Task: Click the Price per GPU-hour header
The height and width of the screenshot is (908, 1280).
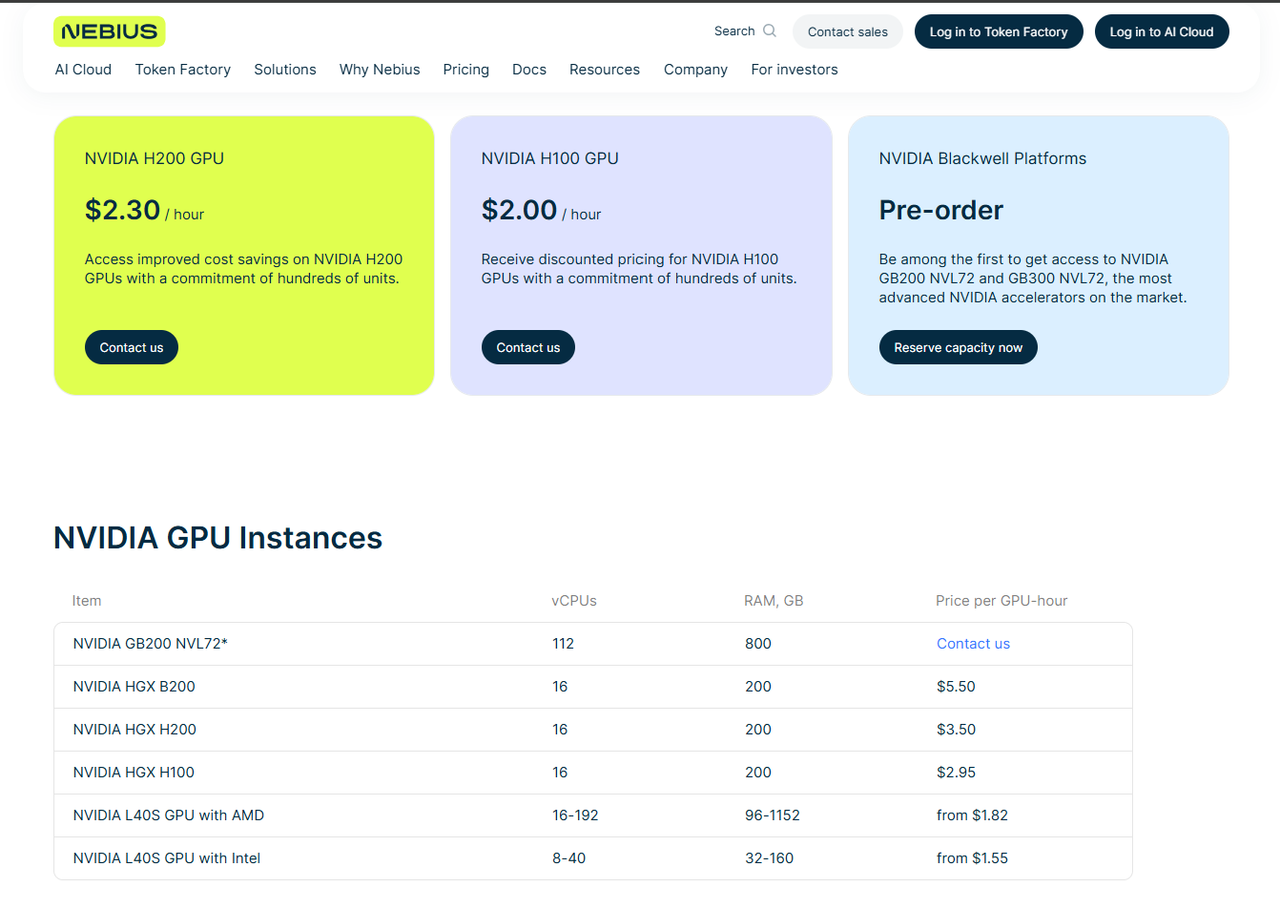Action: click(1002, 601)
